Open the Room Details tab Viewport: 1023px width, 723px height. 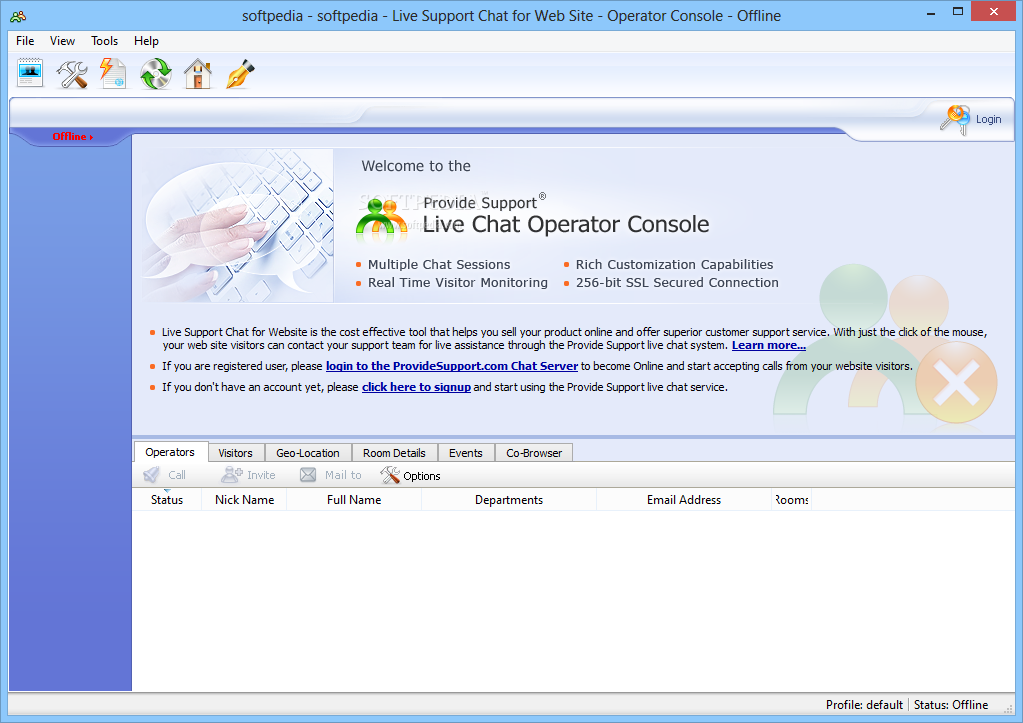click(x=394, y=453)
